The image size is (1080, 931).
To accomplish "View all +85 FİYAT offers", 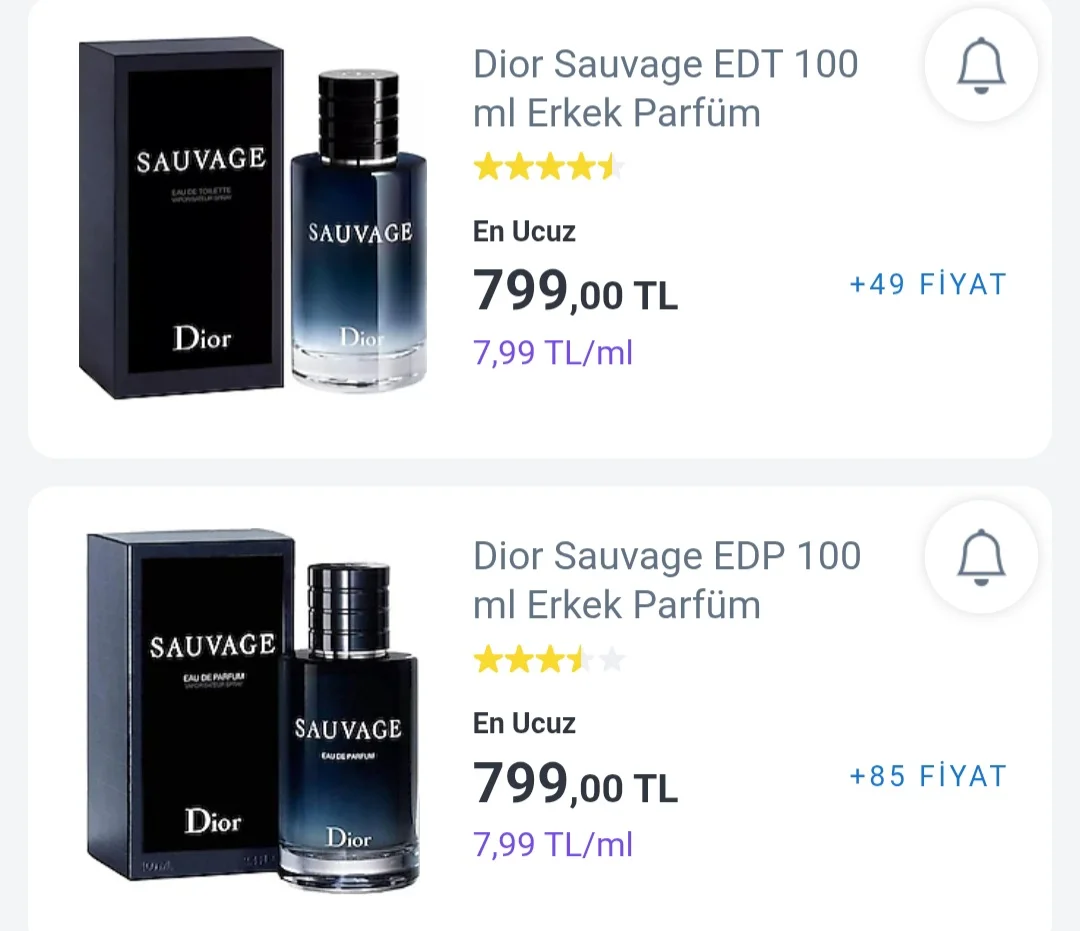I will (x=927, y=776).
